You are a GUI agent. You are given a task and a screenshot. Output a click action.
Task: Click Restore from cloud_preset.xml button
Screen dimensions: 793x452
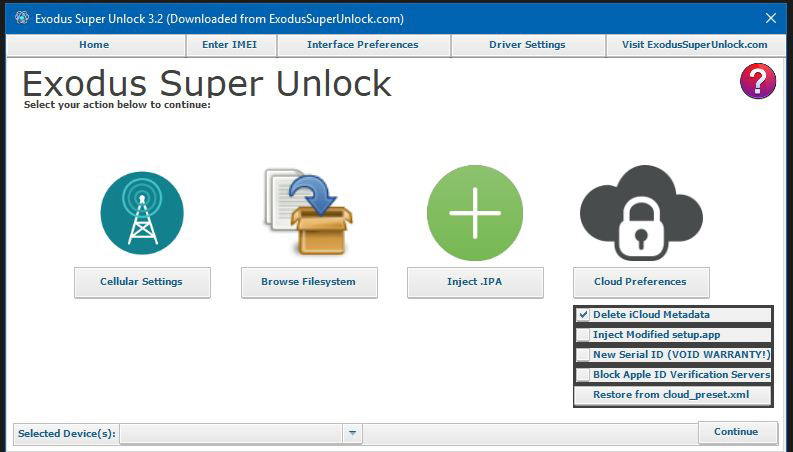pyautogui.click(x=673, y=395)
